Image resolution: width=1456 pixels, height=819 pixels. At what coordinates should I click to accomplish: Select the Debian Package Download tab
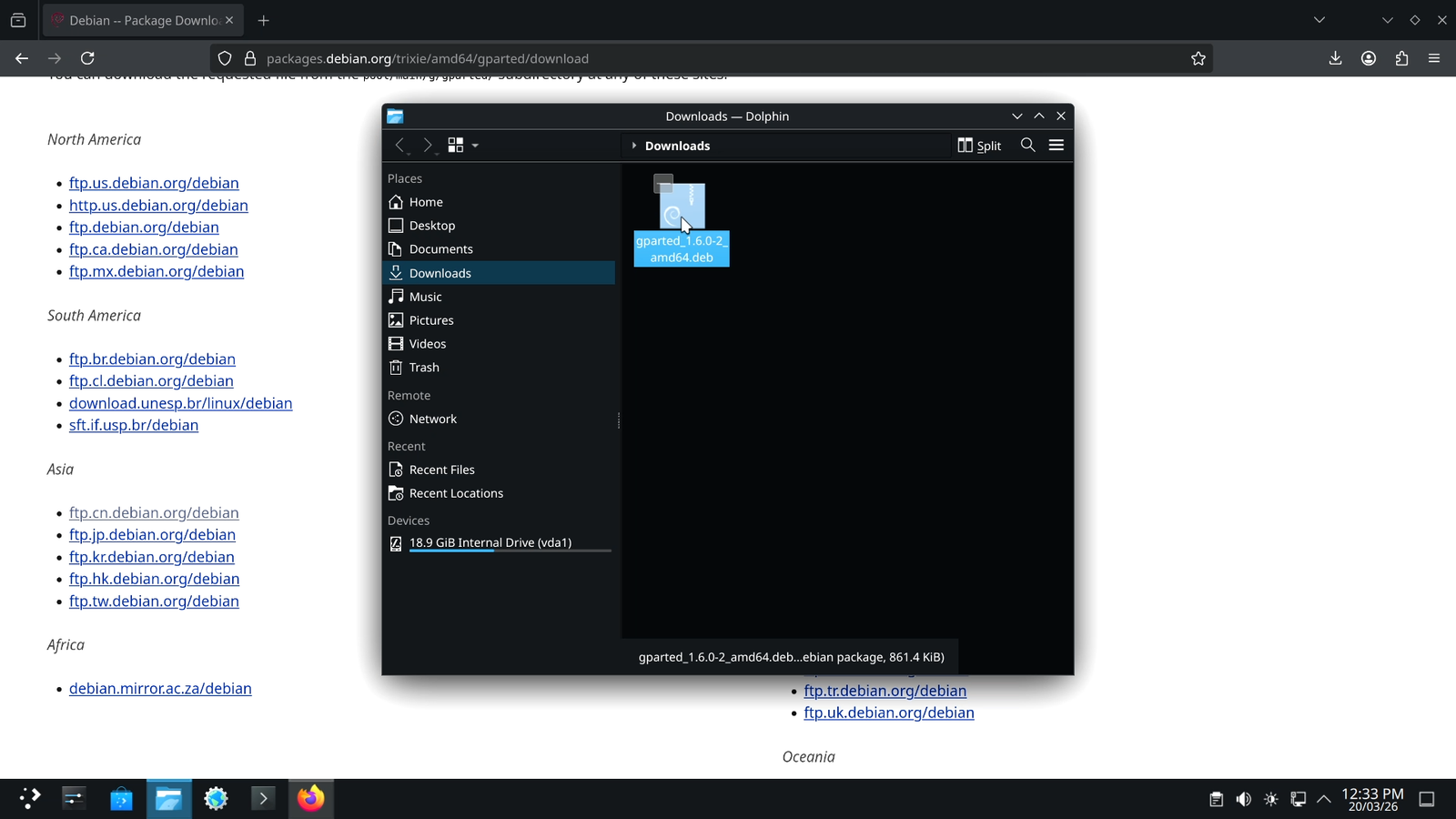(x=142, y=20)
